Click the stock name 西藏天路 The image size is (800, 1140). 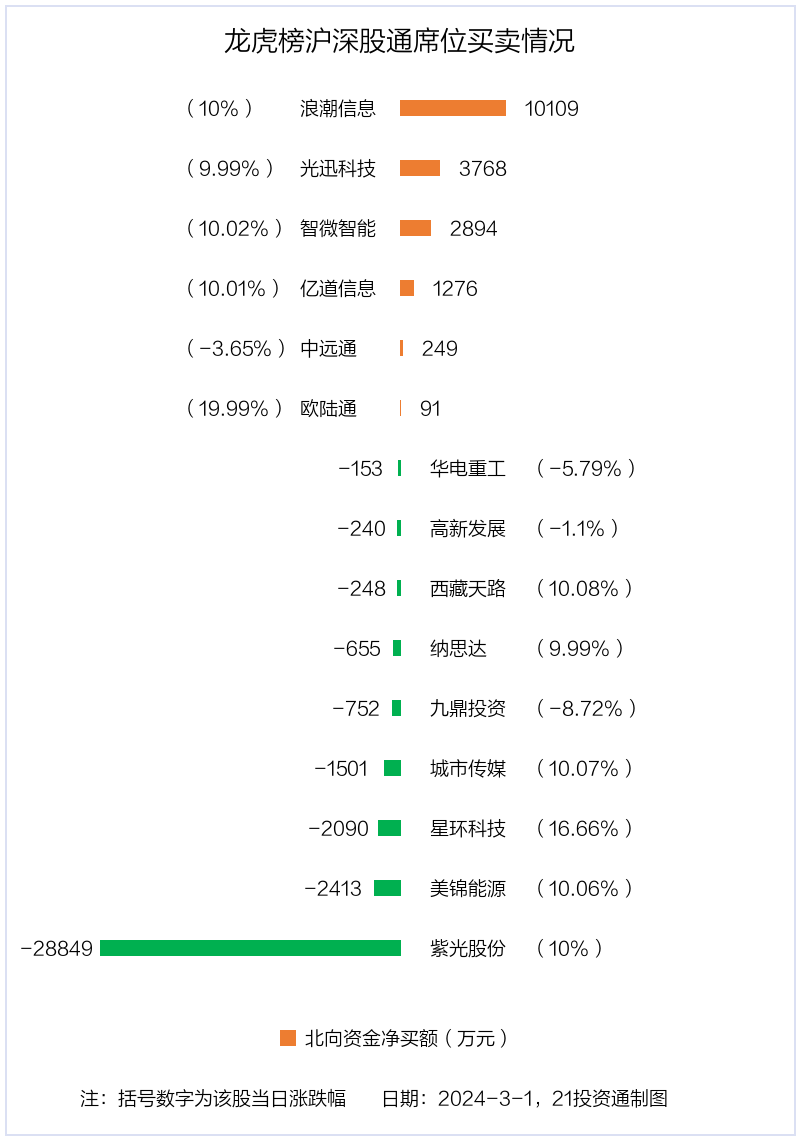[x=468, y=588]
